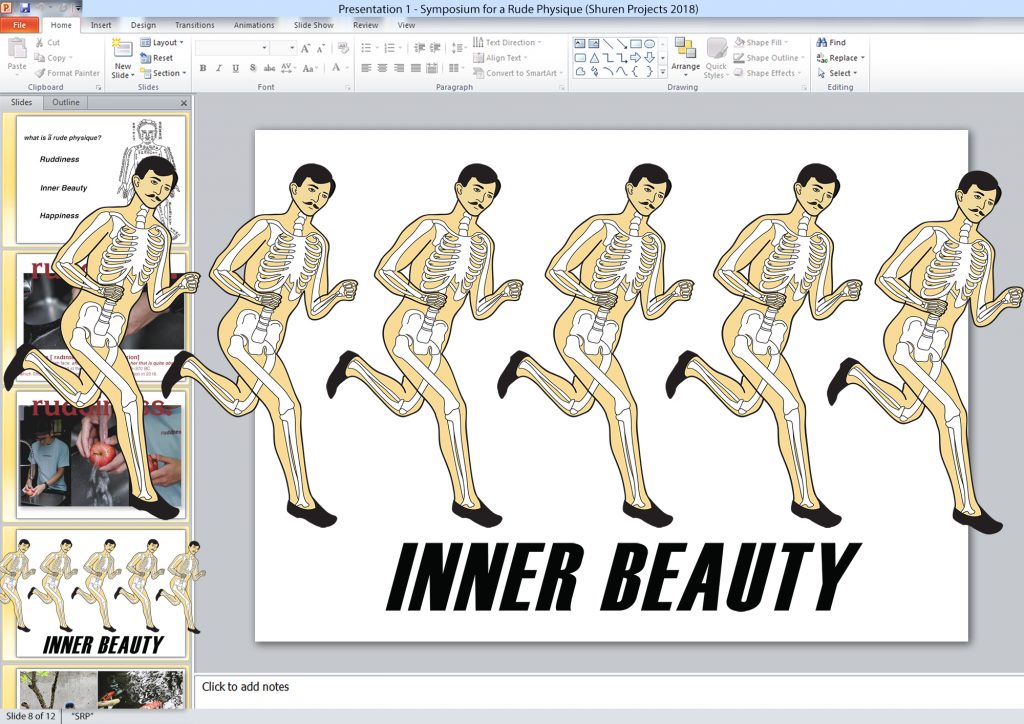Click the Increase Font Size icon
The width and height of the screenshot is (1024, 724).
pos(306,48)
